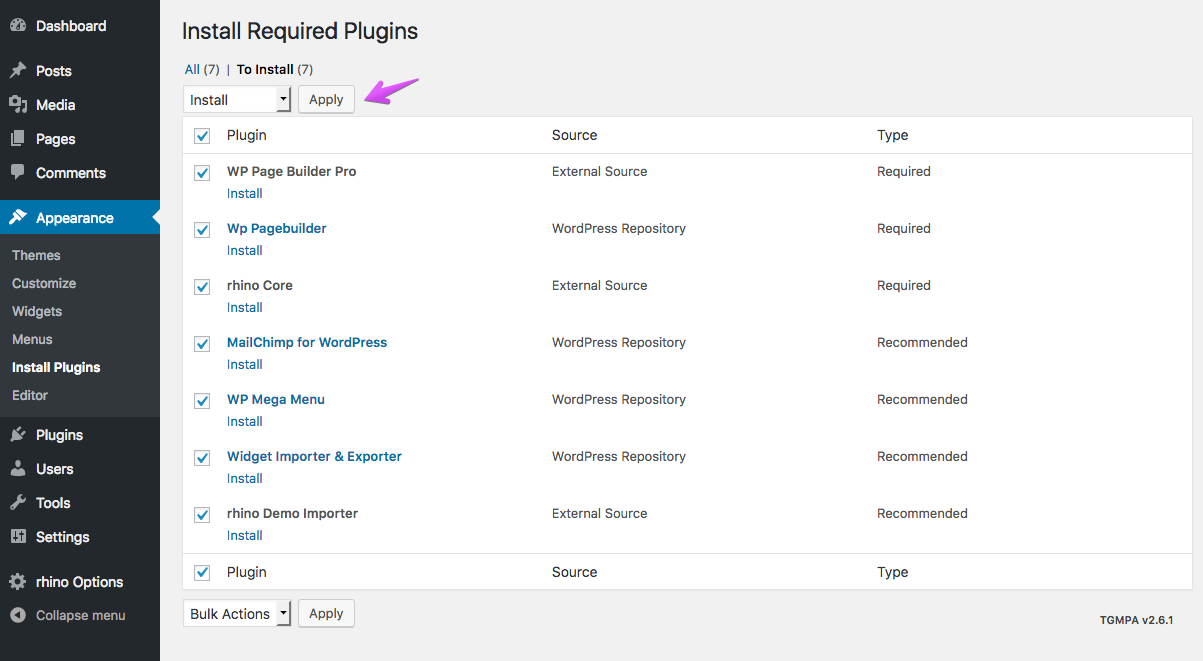Click Install link under WP Mega Menu
The width and height of the screenshot is (1203, 661).
click(x=245, y=422)
